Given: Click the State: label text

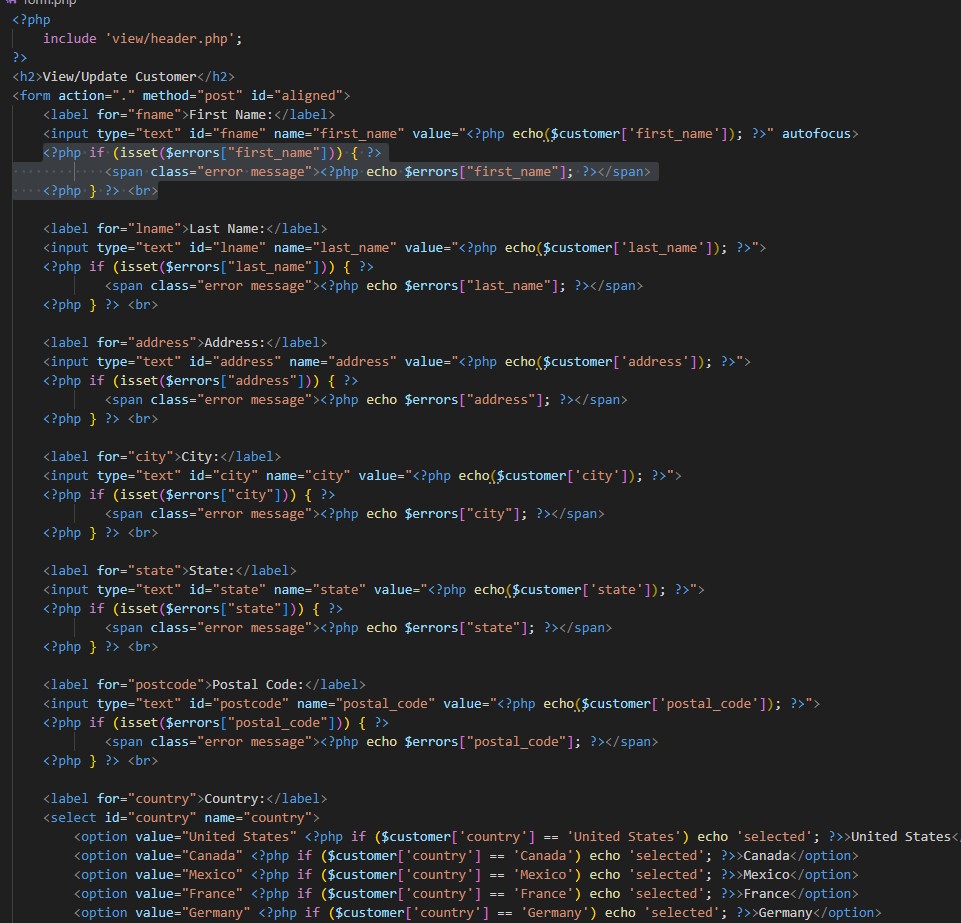Looking at the screenshot, I should click(x=212, y=571).
